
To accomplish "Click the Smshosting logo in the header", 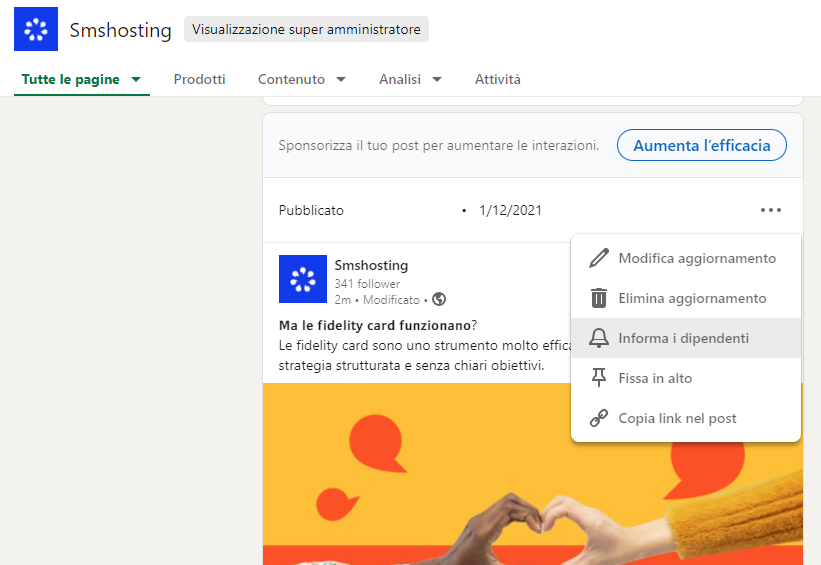I will coord(36,30).
